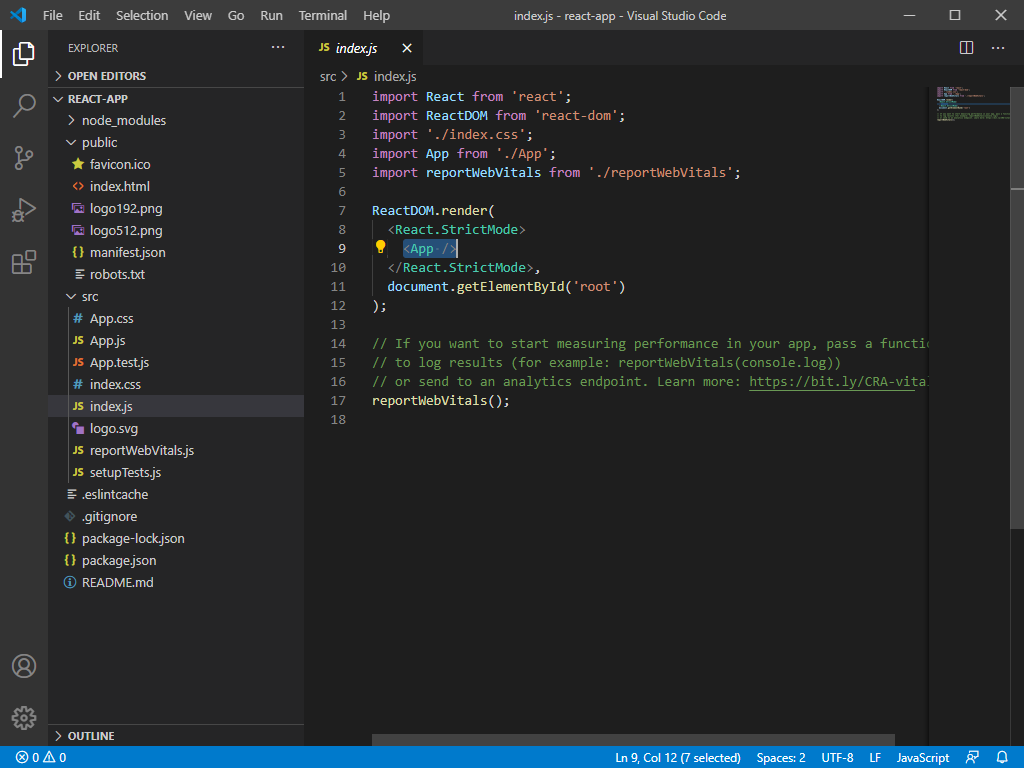Screen dimensions: 1024x768
Task: Open package.json file
Action: tap(176, 560)
